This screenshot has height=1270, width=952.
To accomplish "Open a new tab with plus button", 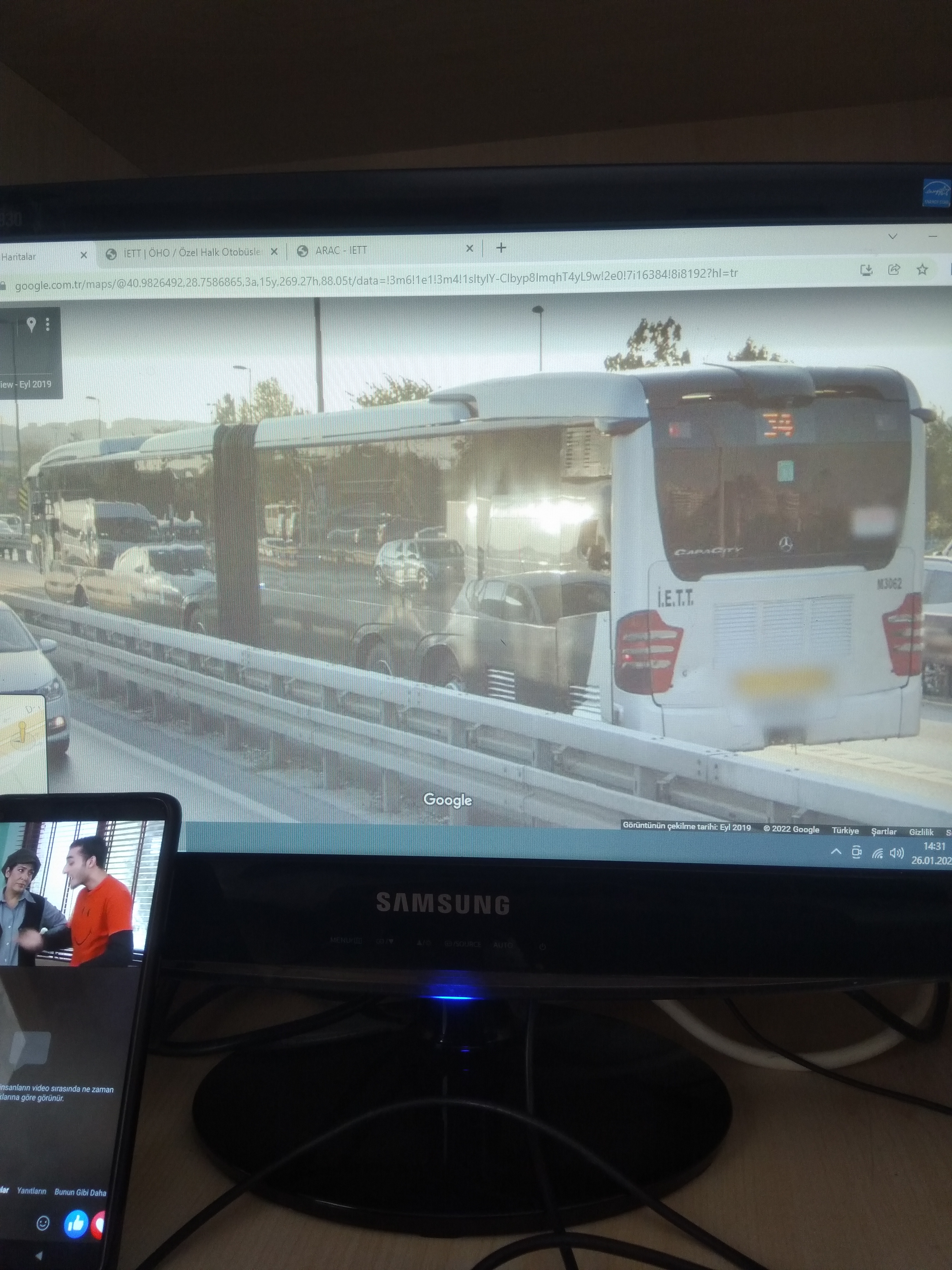I will click(x=501, y=248).
